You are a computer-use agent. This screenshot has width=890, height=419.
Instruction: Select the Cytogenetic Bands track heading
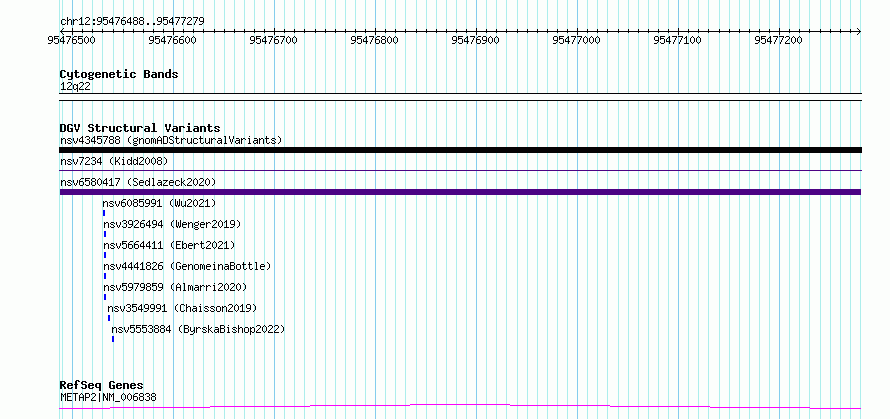point(119,74)
